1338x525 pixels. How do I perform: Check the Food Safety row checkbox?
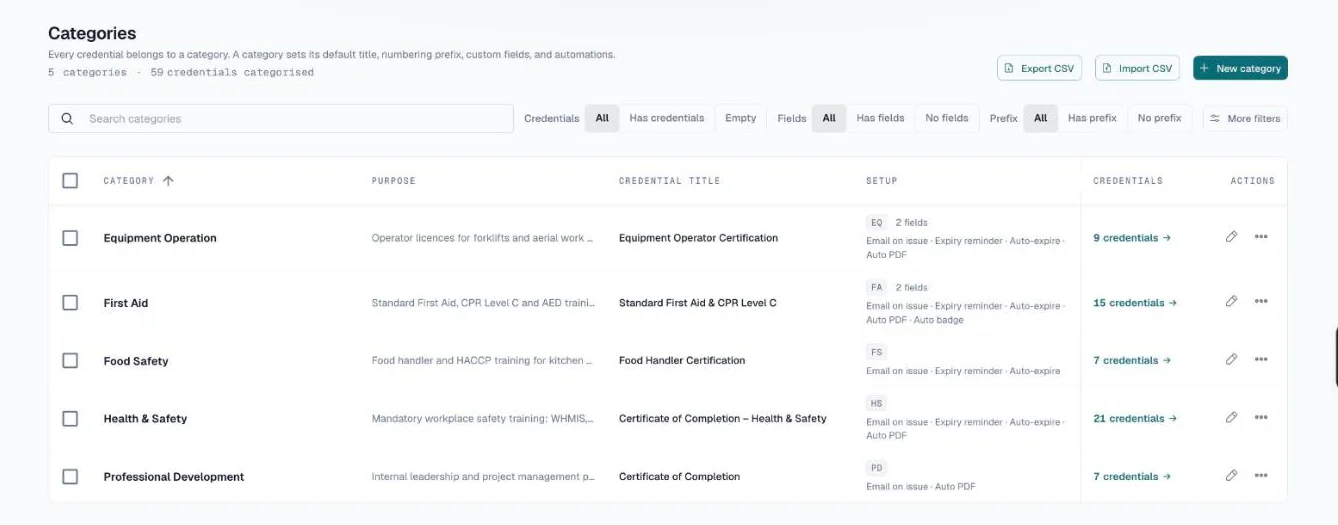coord(70,360)
